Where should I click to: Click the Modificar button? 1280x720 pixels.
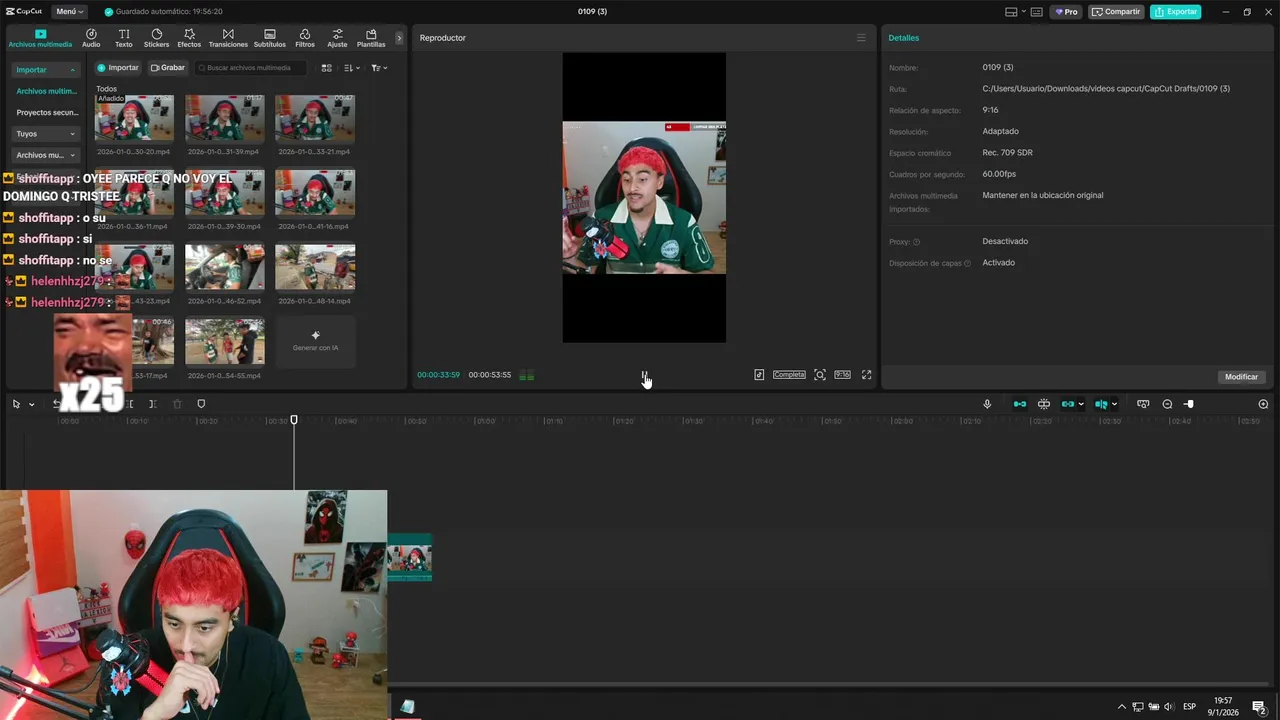(1241, 377)
